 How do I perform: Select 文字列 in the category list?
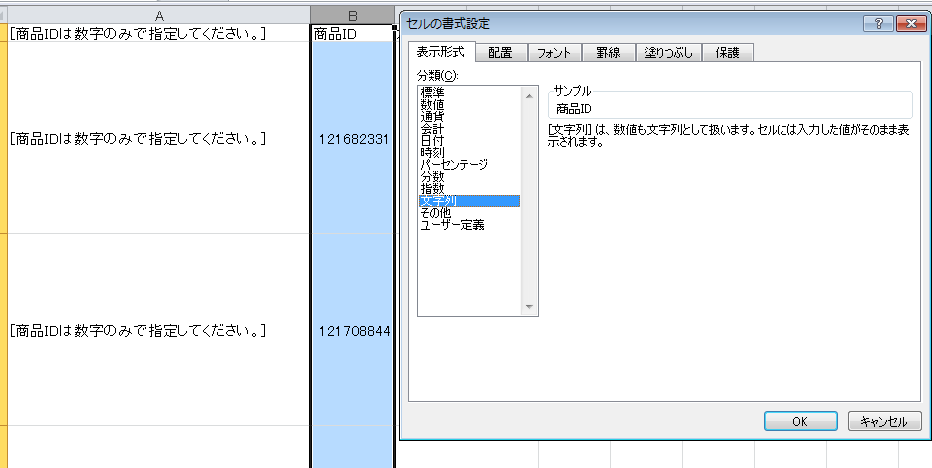[469, 201]
